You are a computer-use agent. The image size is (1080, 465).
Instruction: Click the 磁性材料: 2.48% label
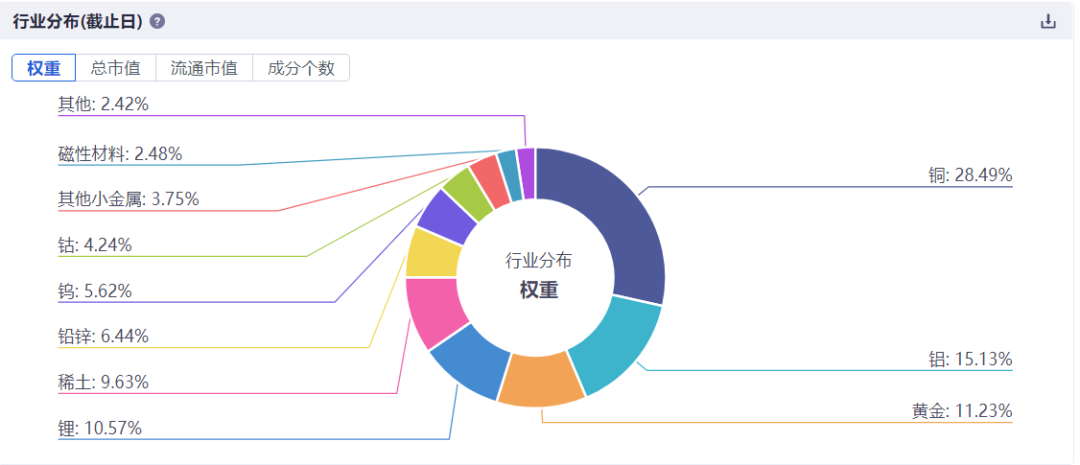[121, 154]
